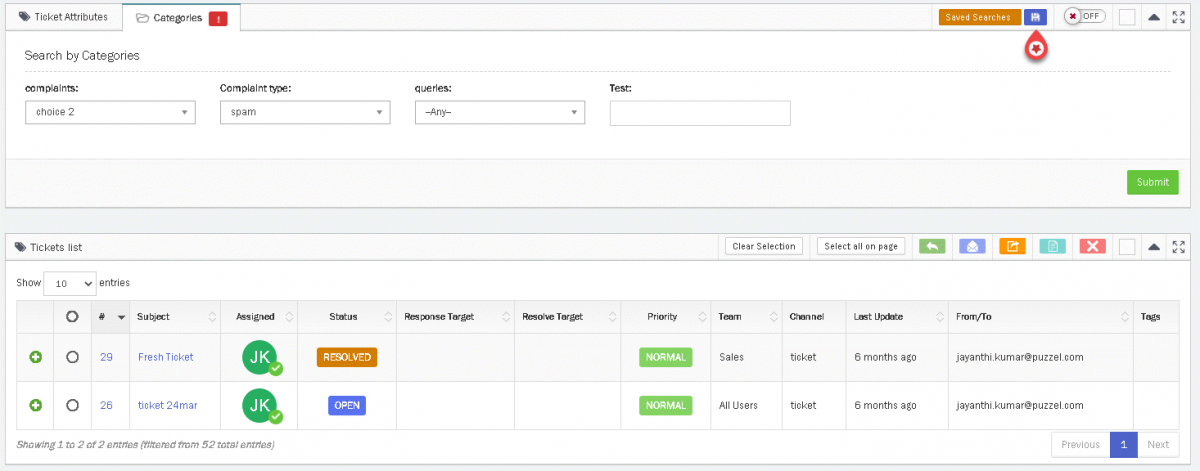The width and height of the screenshot is (1200, 471).
Task: Maximize the Tickets list panel to fullscreen
Action: (x=1178, y=246)
